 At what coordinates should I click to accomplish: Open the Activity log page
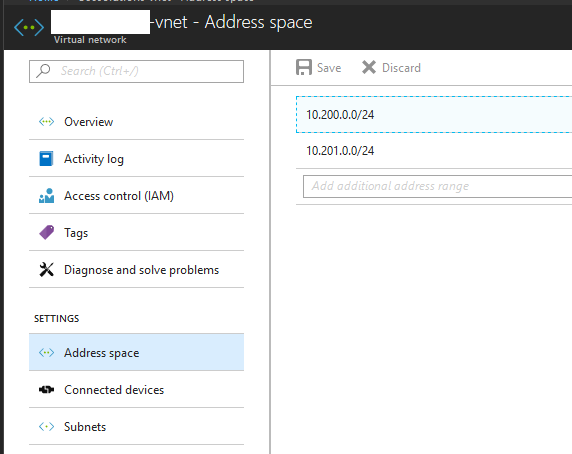point(136,159)
